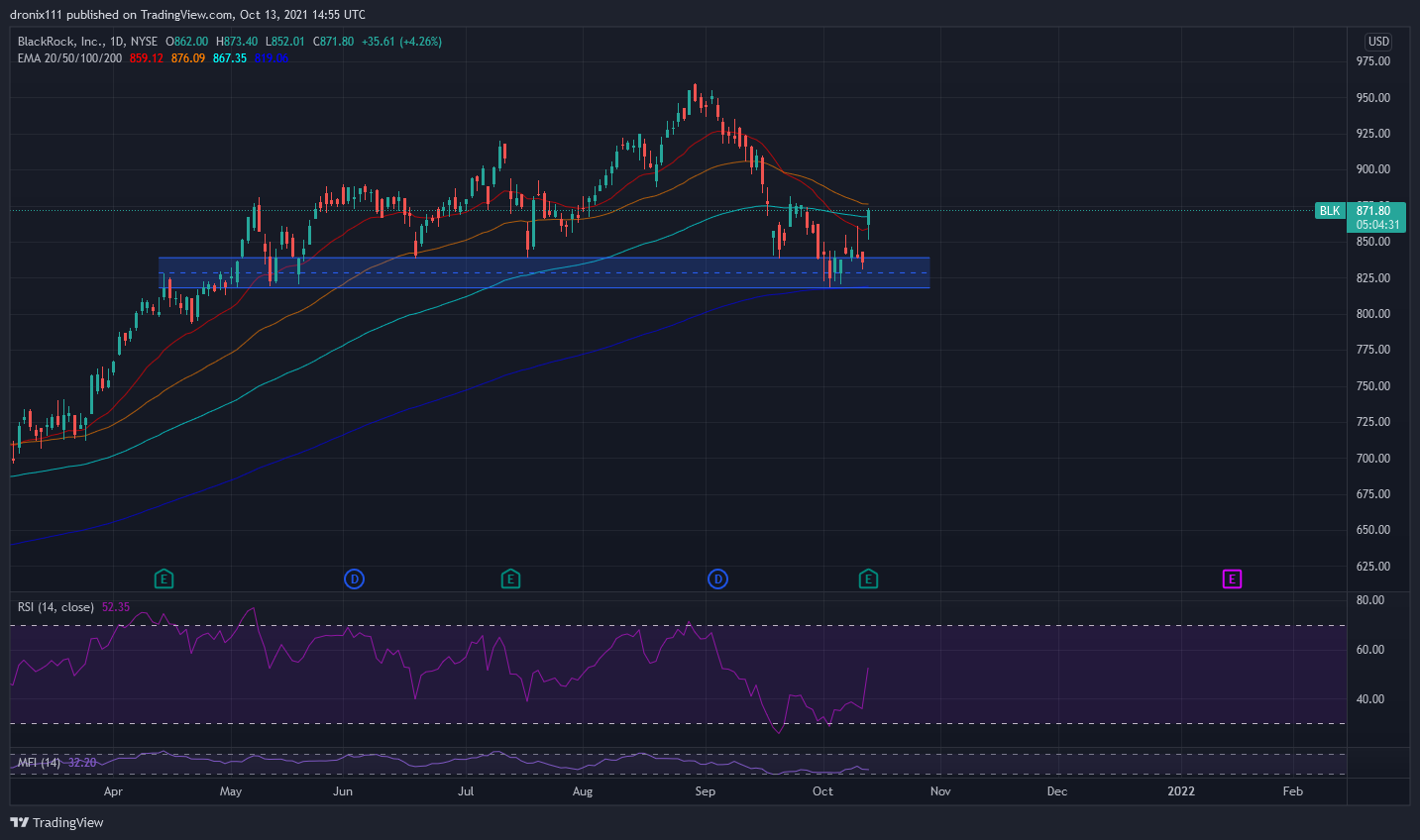
Task: Click the blue EMA value 819.06
Action: click(272, 58)
